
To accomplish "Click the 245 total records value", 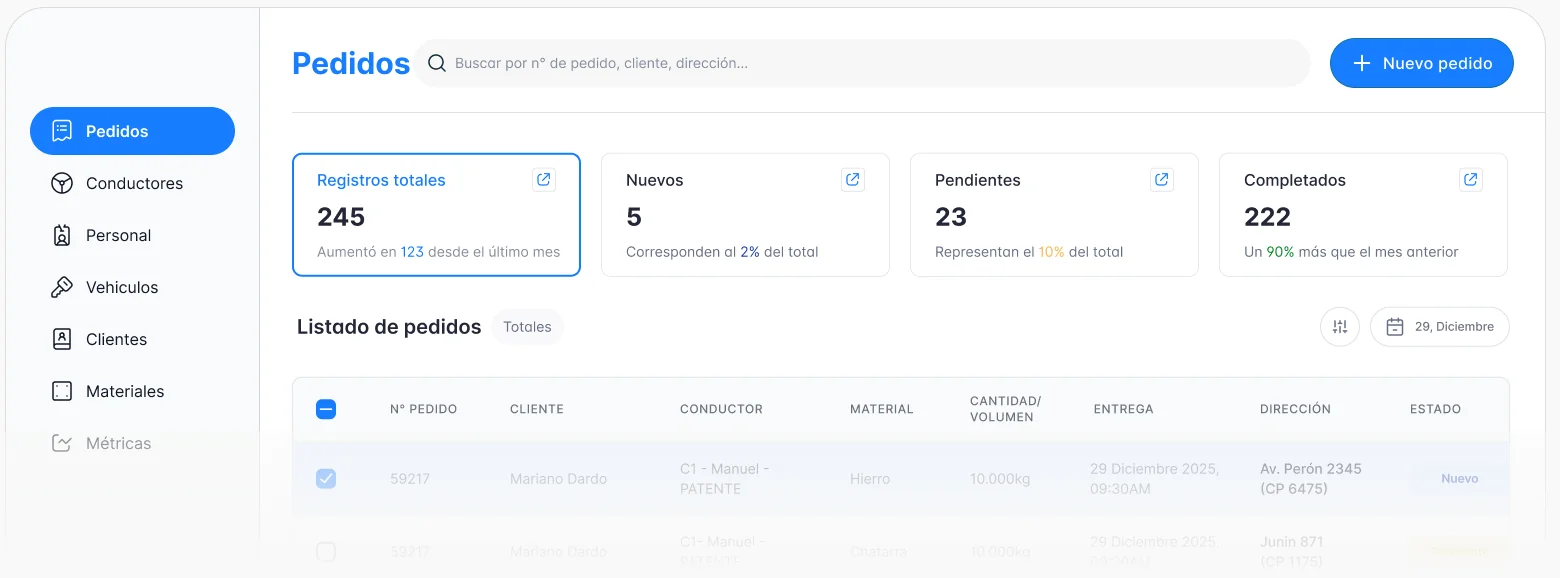I will 341,217.
